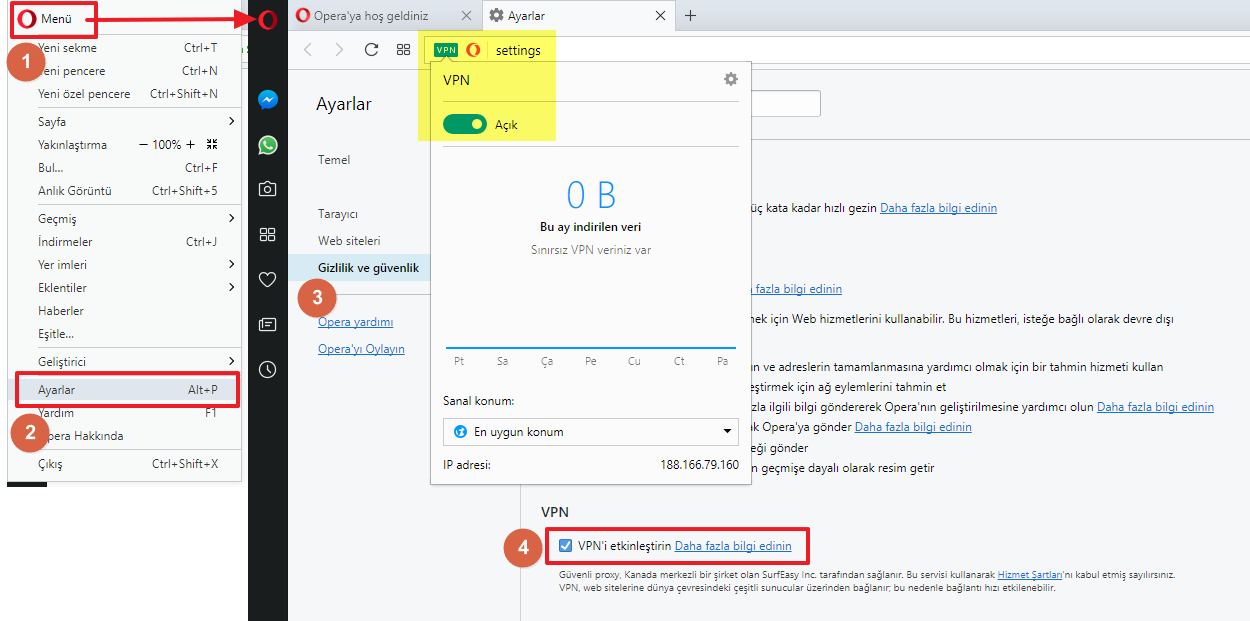Image resolution: width=1250 pixels, height=621 pixels.
Task: Zoom out with the minus button in menu
Action: click(x=143, y=145)
